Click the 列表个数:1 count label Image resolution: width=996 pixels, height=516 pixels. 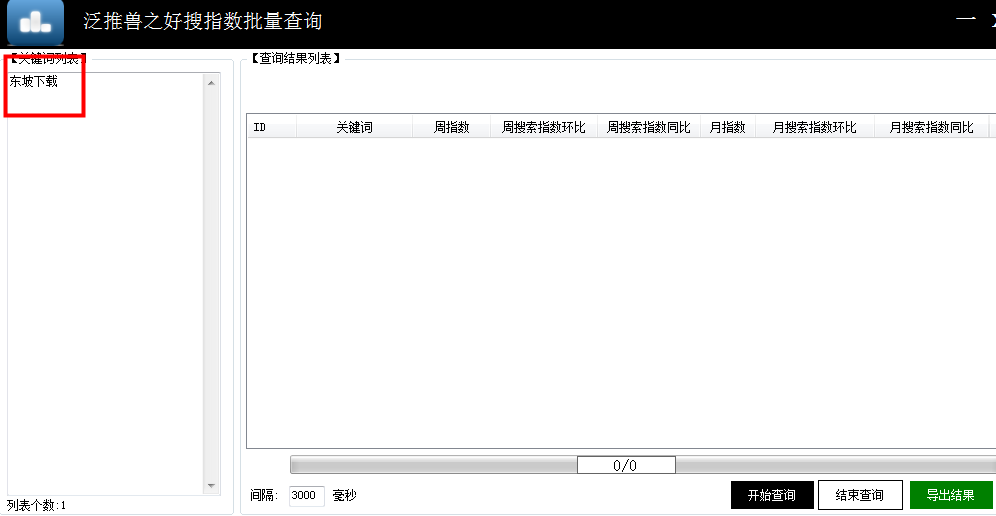coord(36,506)
